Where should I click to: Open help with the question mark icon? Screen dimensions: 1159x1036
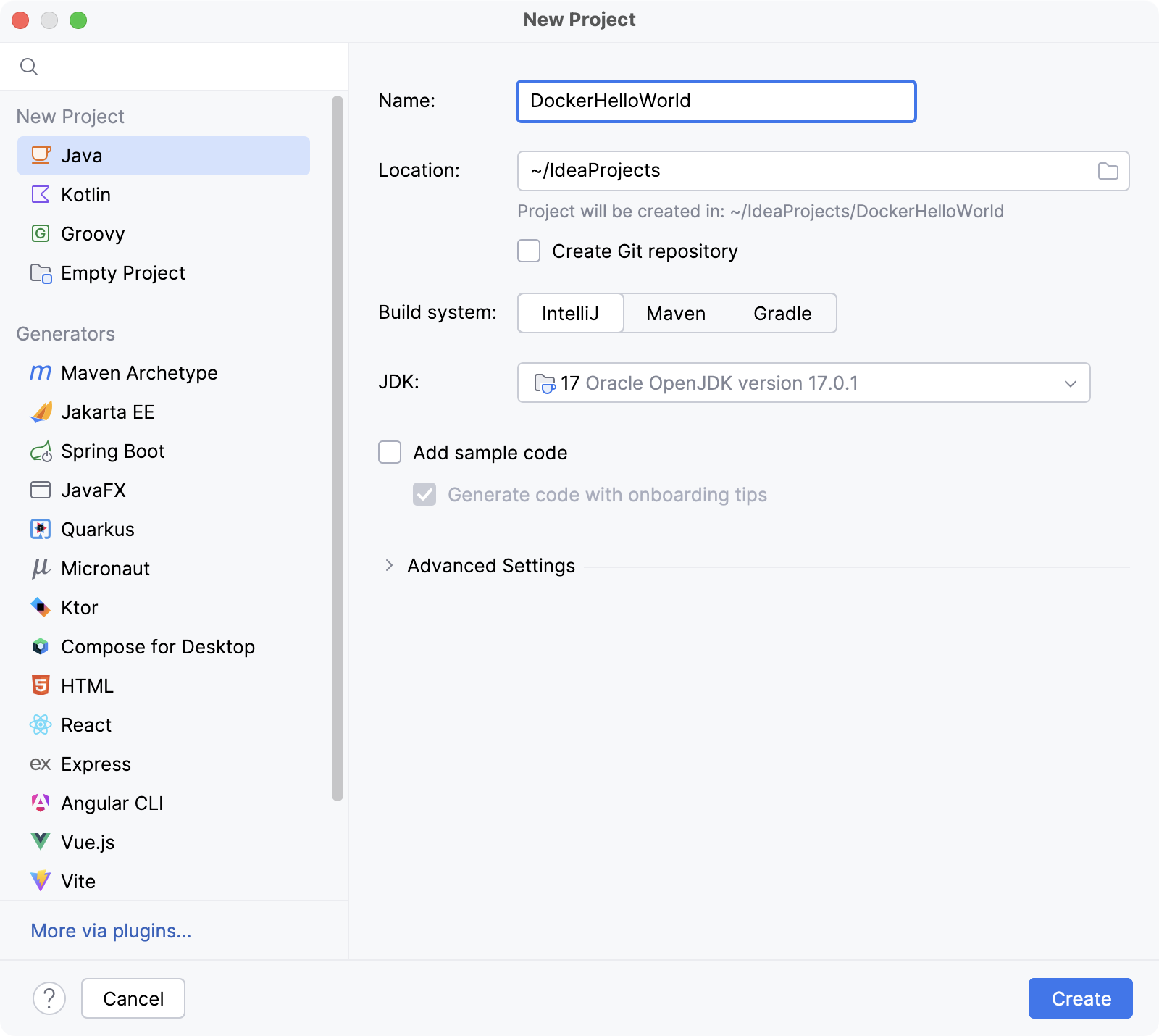pyautogui.click(x=49, y=998)
